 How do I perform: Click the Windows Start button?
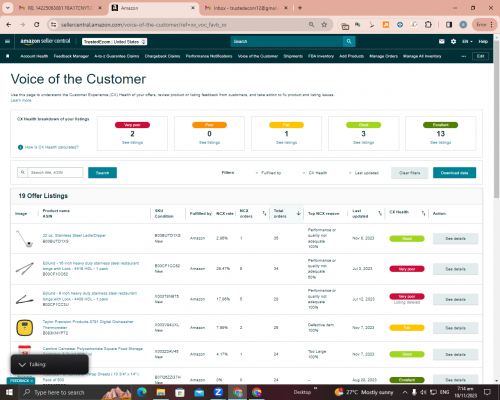9,392
